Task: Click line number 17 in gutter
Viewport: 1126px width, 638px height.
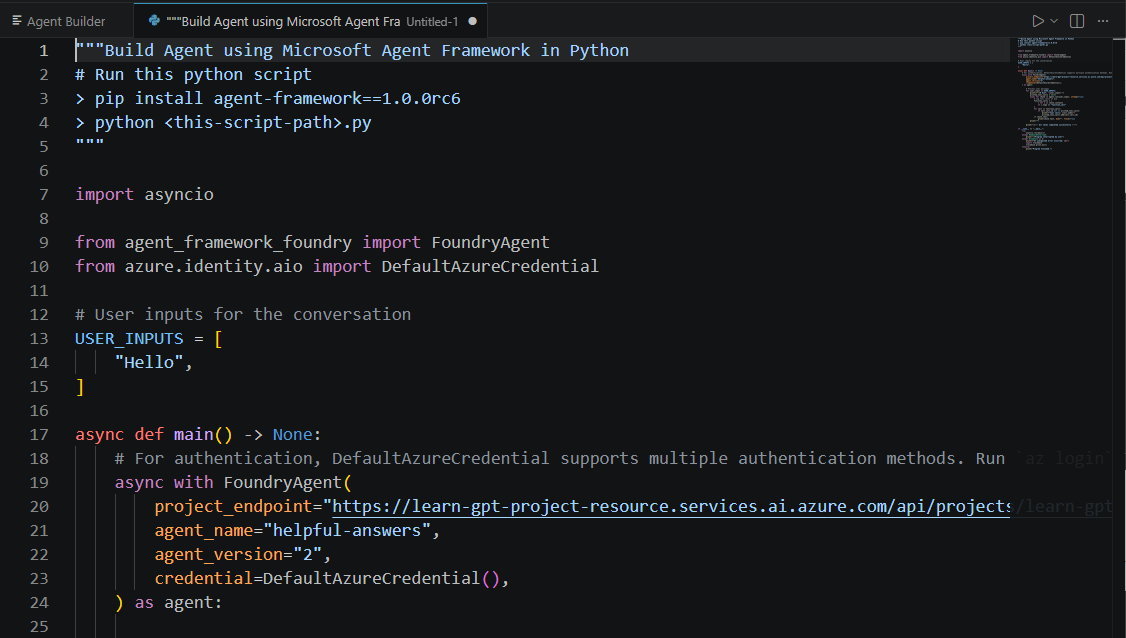Action: click(x=39, y=435)
